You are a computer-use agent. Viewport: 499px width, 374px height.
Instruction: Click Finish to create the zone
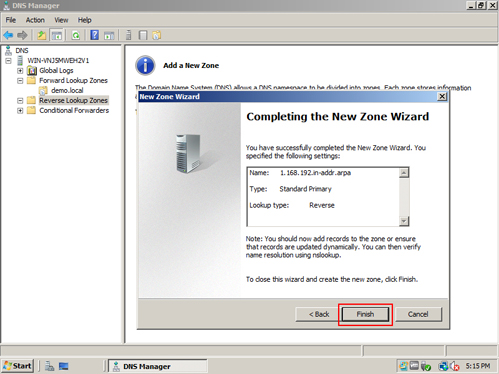(365, 314)
